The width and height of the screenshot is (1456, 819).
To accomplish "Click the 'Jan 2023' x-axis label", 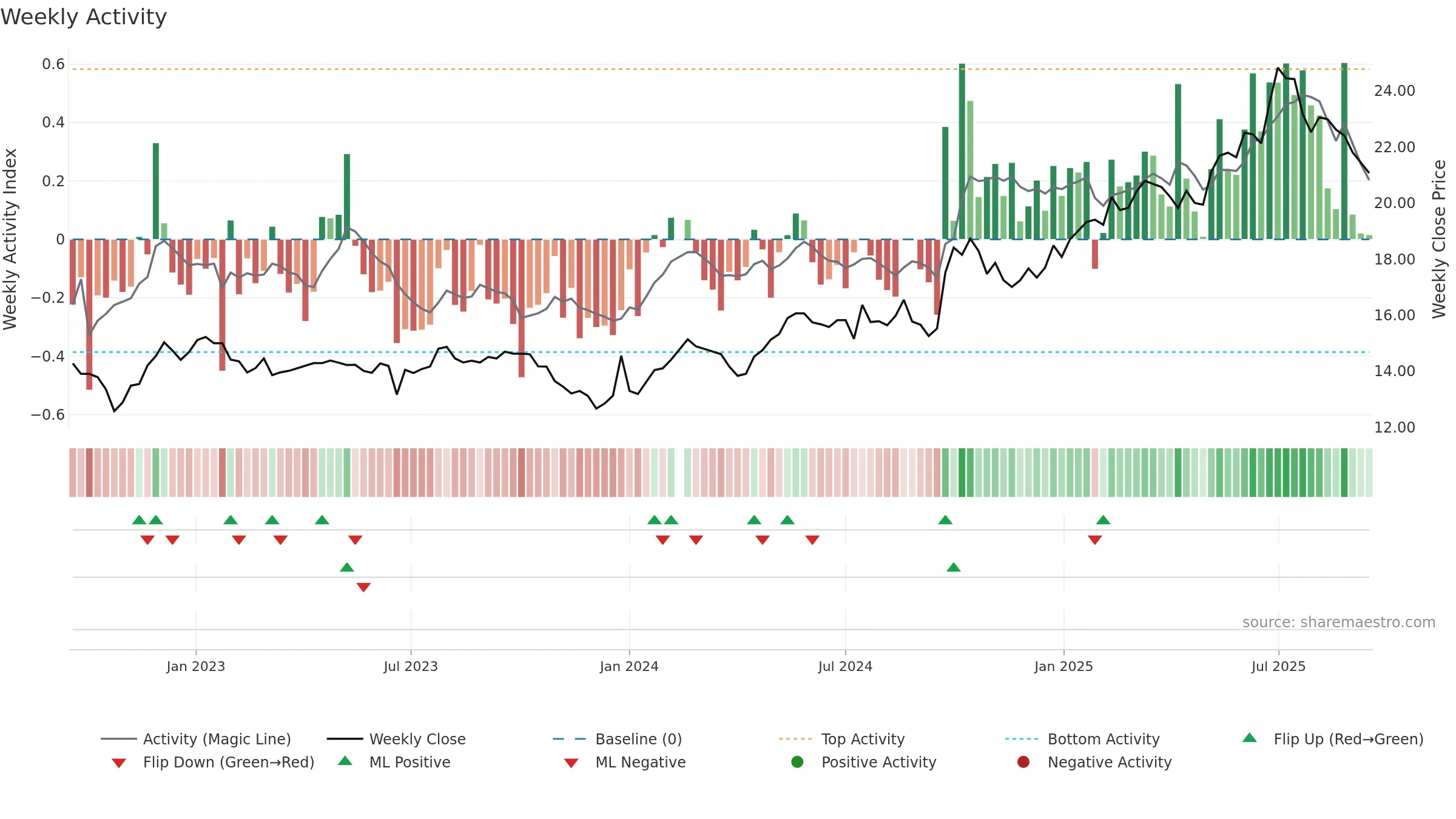I will pyautogui.click(x=196, y=666).
